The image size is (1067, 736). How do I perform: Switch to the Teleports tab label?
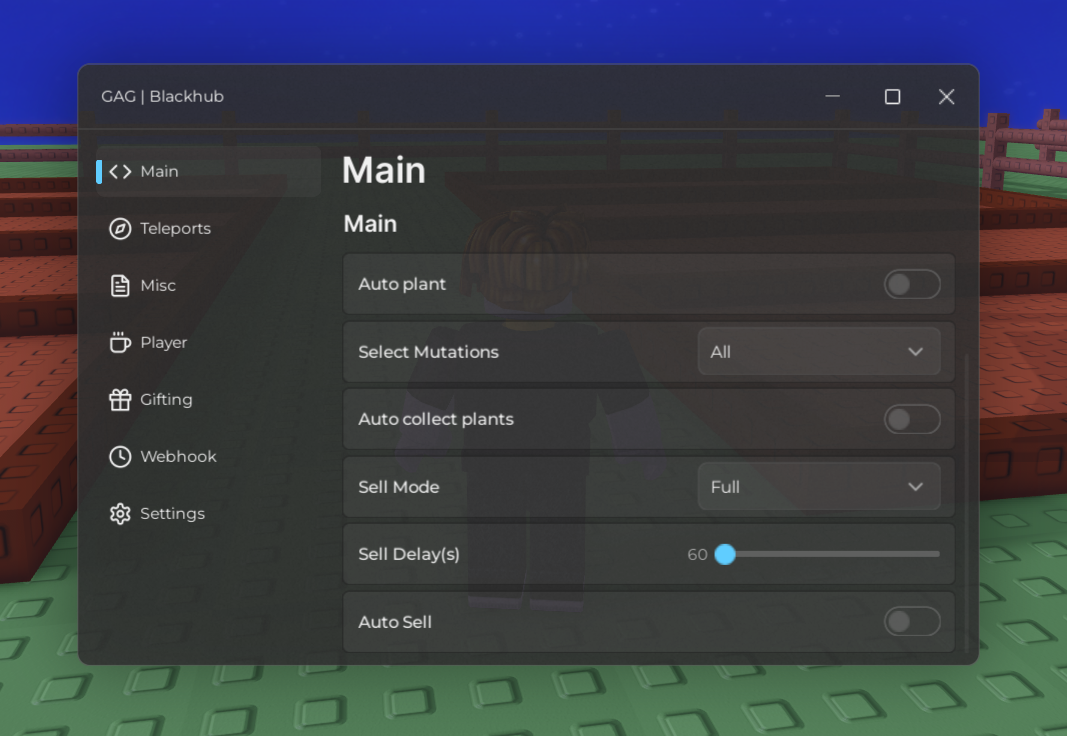tap(176, 229)
